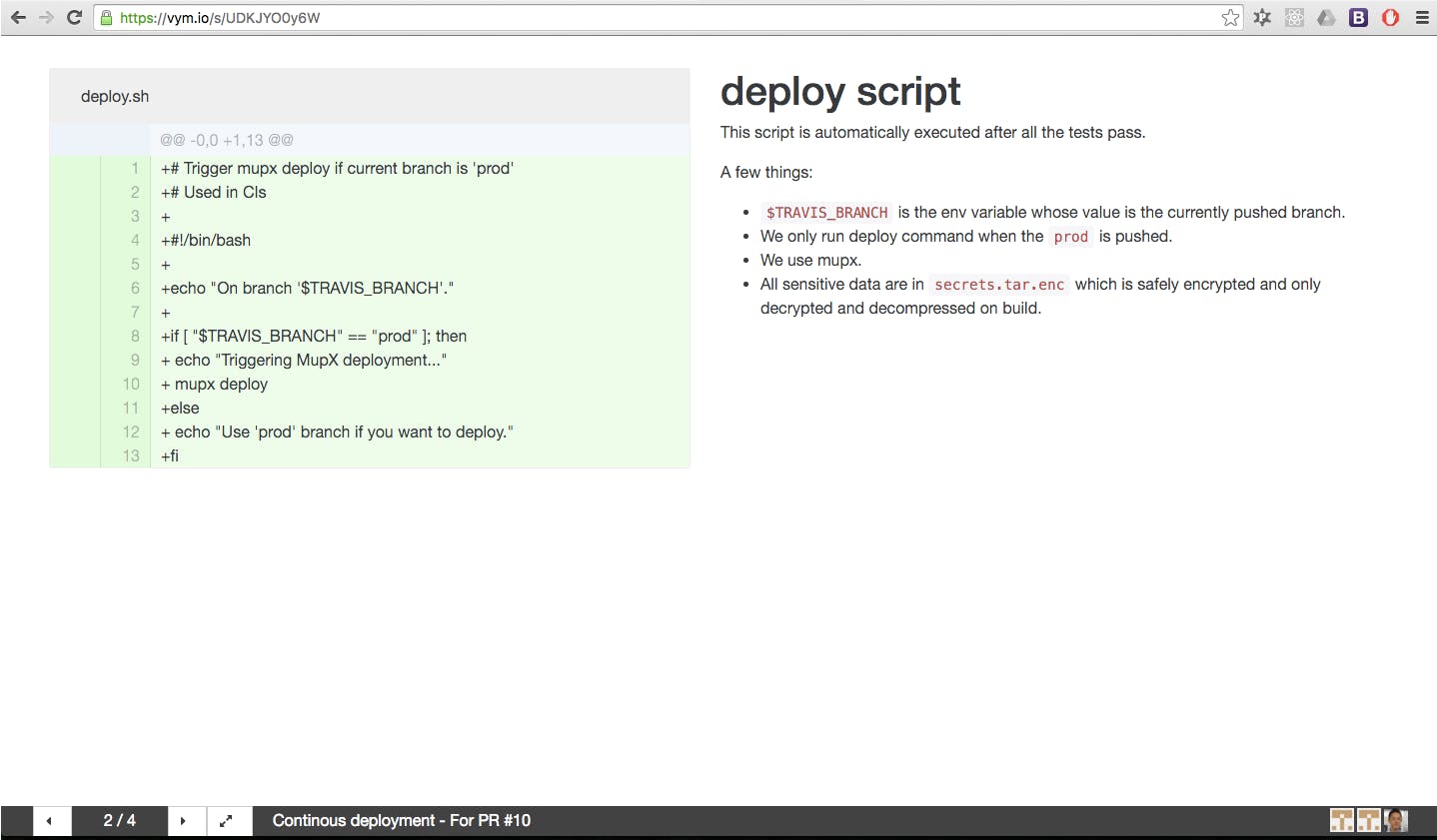The height and width of the screenshot is (840, 1437).
Task: Click the green HTTPS padlock icon
Action: pyautogui.click(x=107, y=17)
